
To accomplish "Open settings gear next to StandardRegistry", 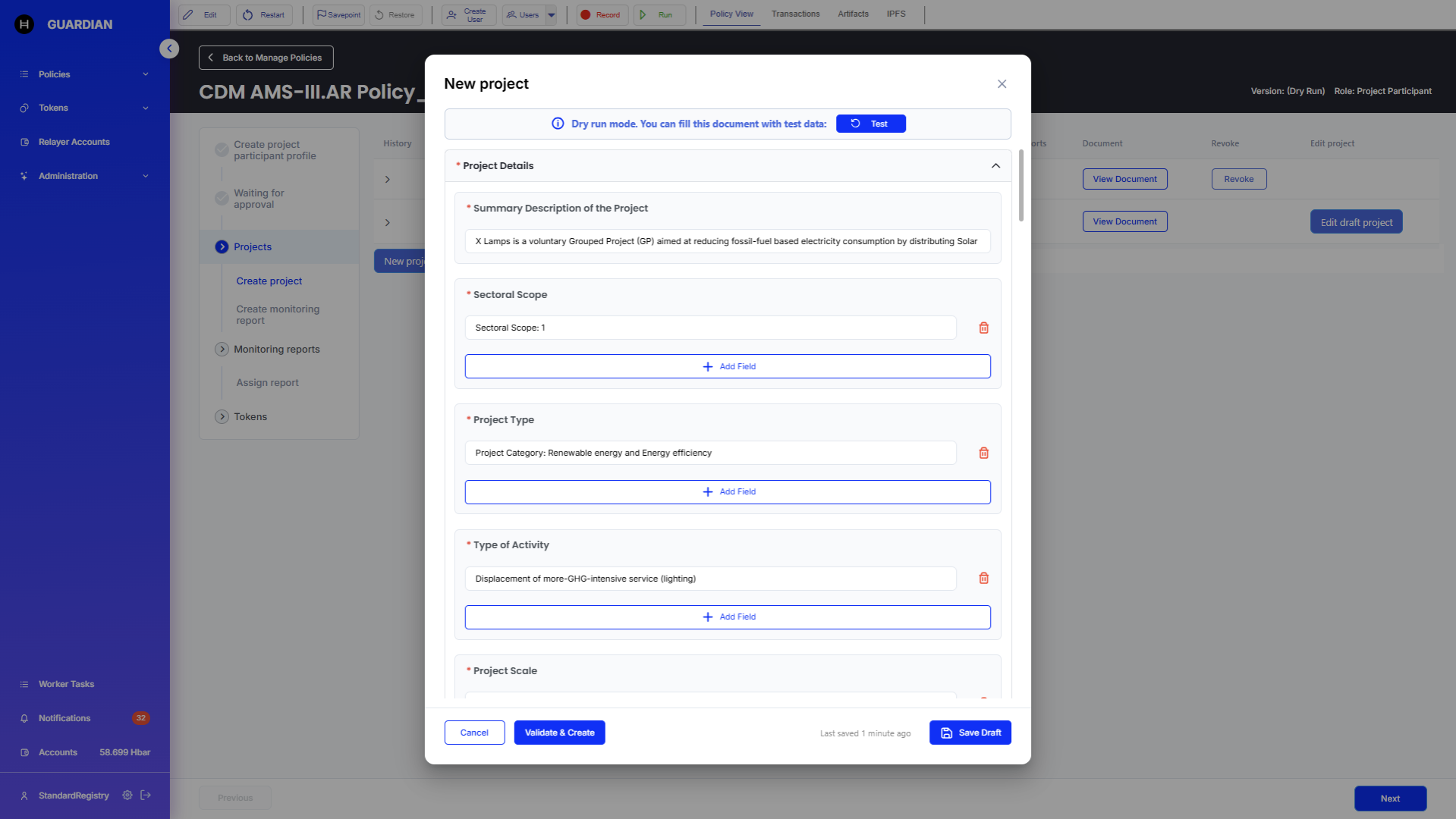I will (x=127, y=795).
